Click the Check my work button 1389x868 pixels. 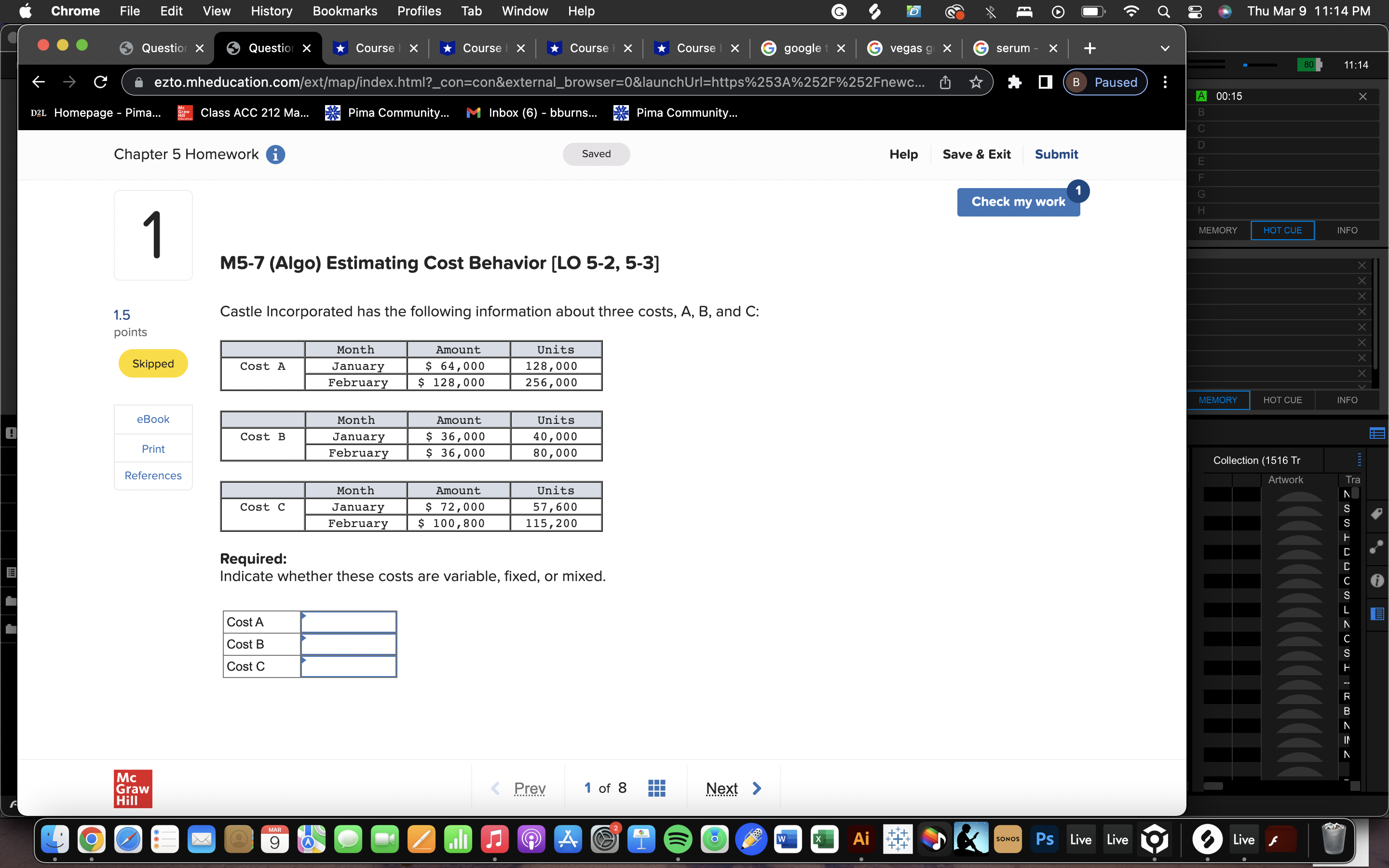click(x=1018, y=202)
